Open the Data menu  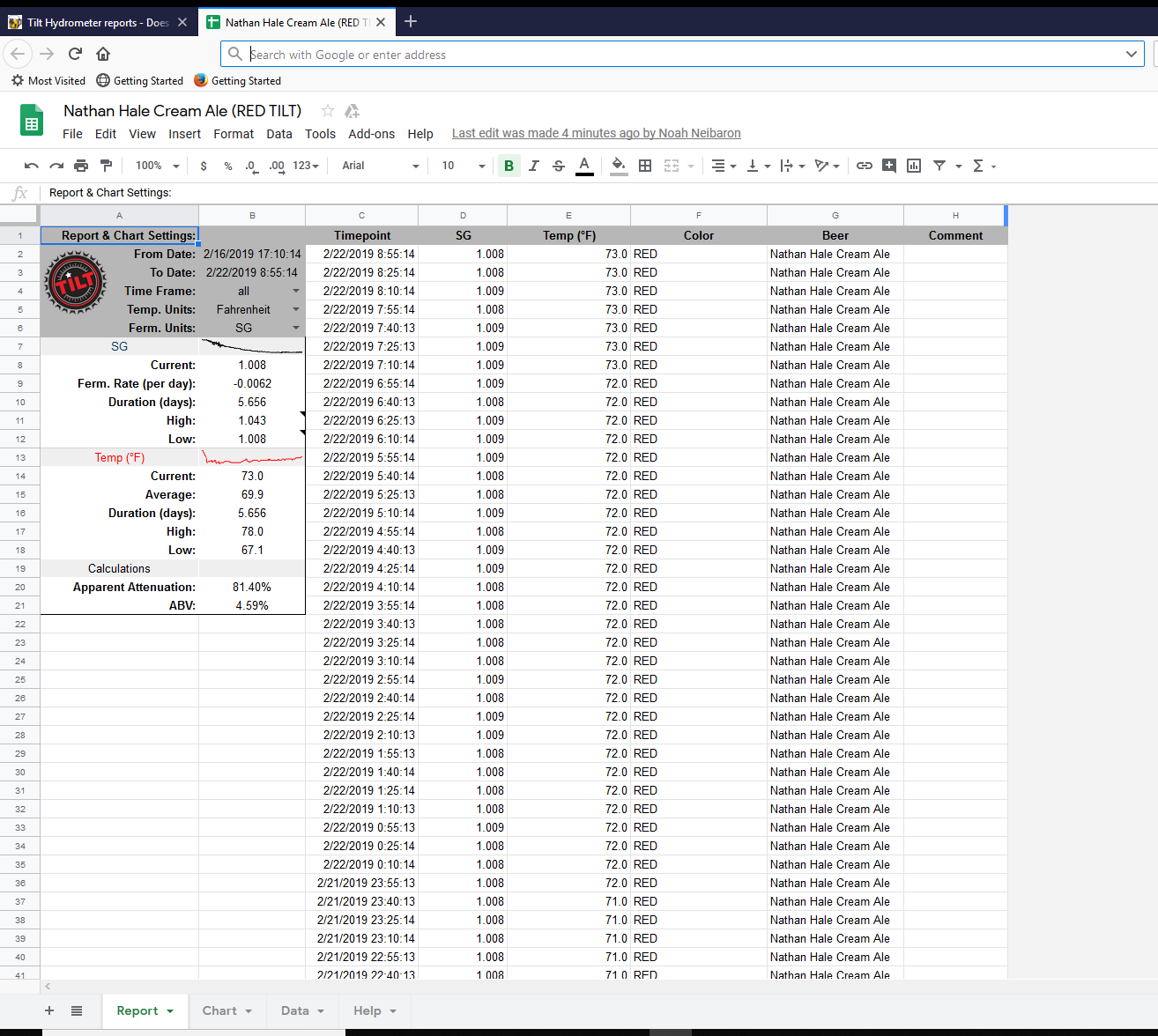(x=279, y=134)
